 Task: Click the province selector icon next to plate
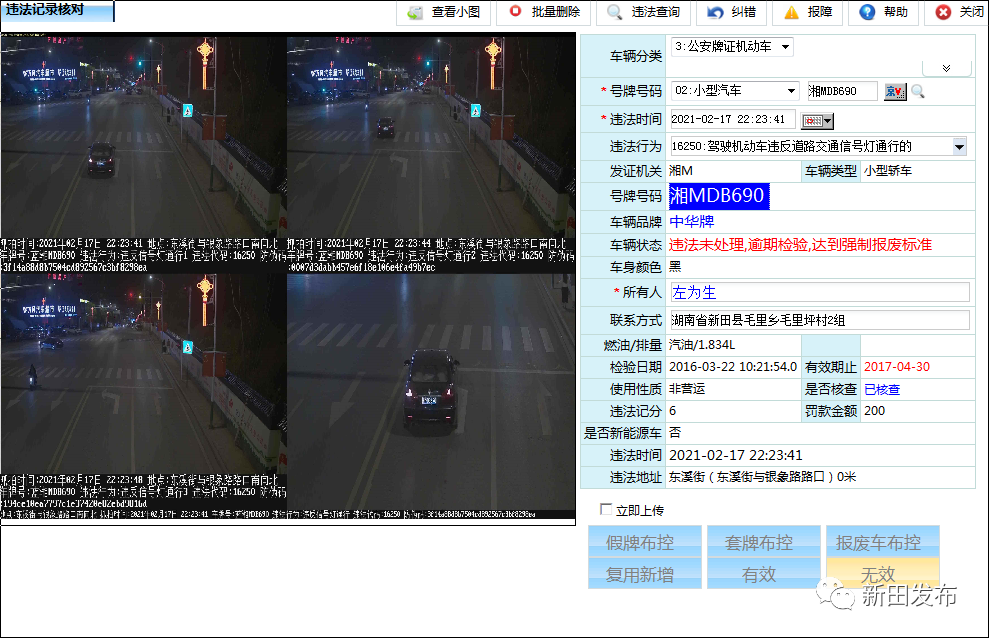click(894, 91)
